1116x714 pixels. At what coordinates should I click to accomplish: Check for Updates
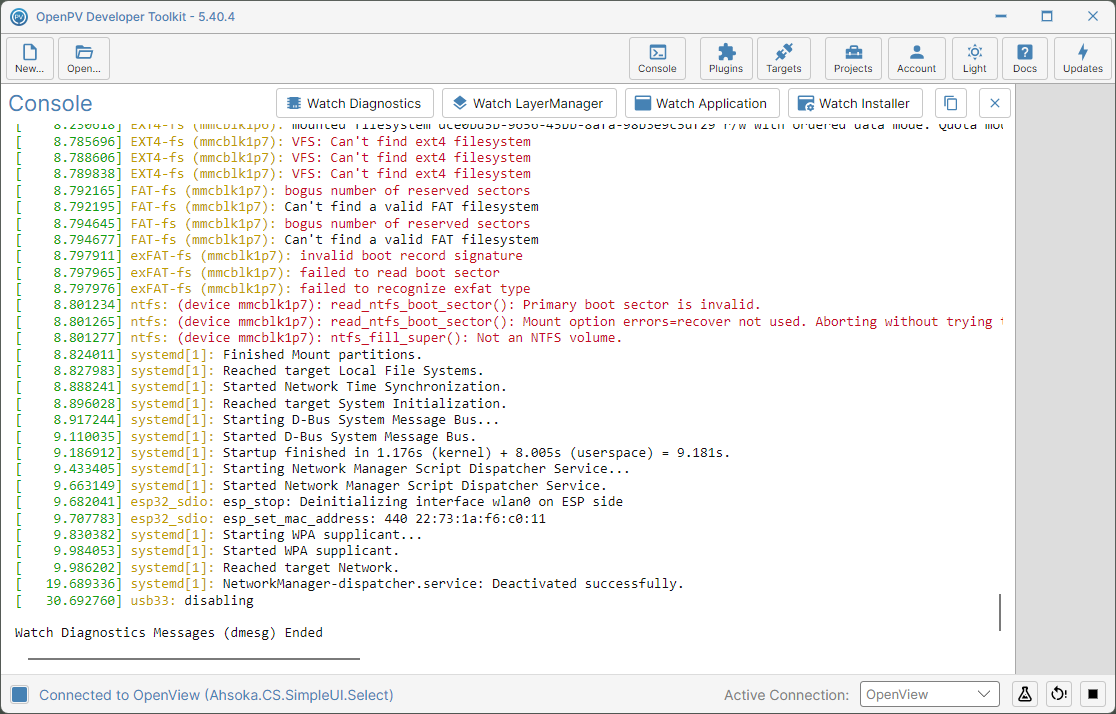point(1083,58)
